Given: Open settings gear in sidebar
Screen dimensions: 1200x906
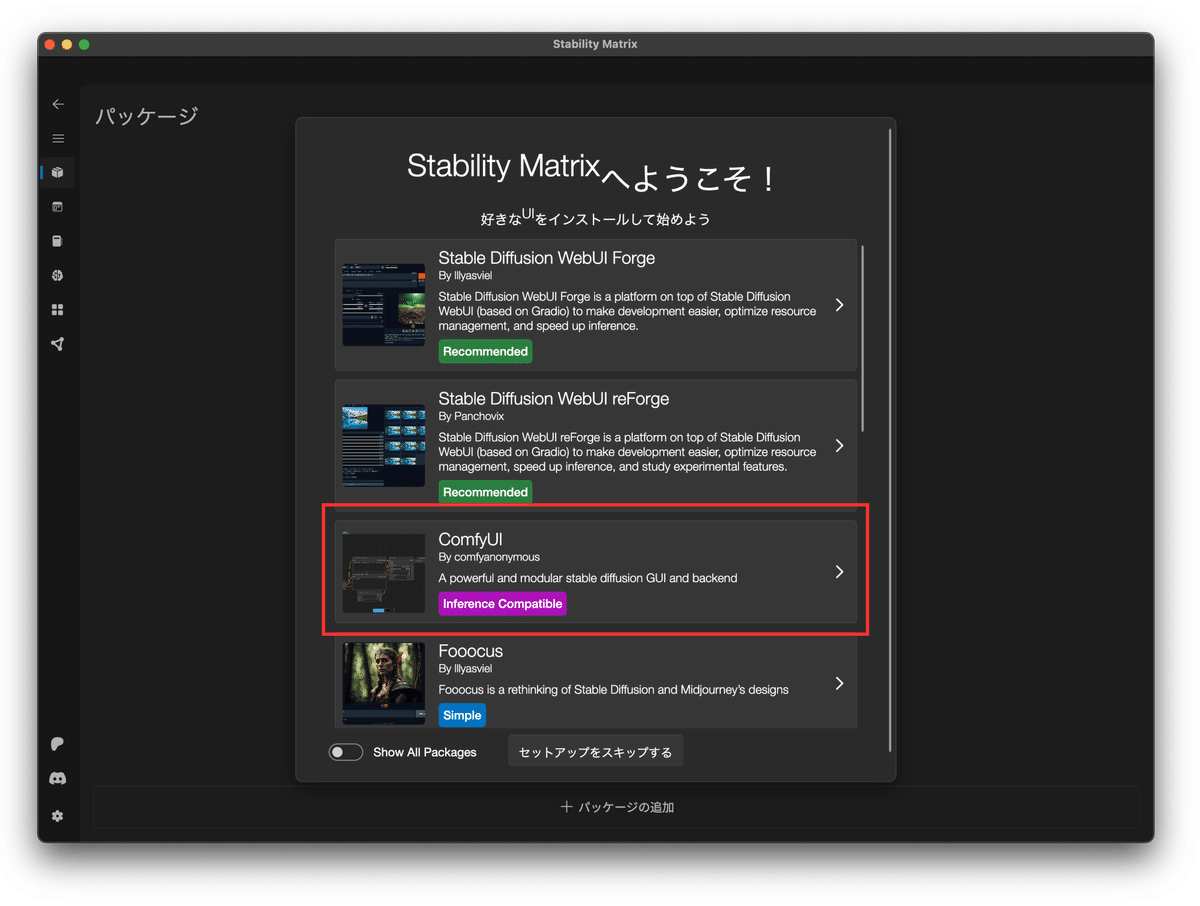Looking at the screenshot, I should point(58,816).
